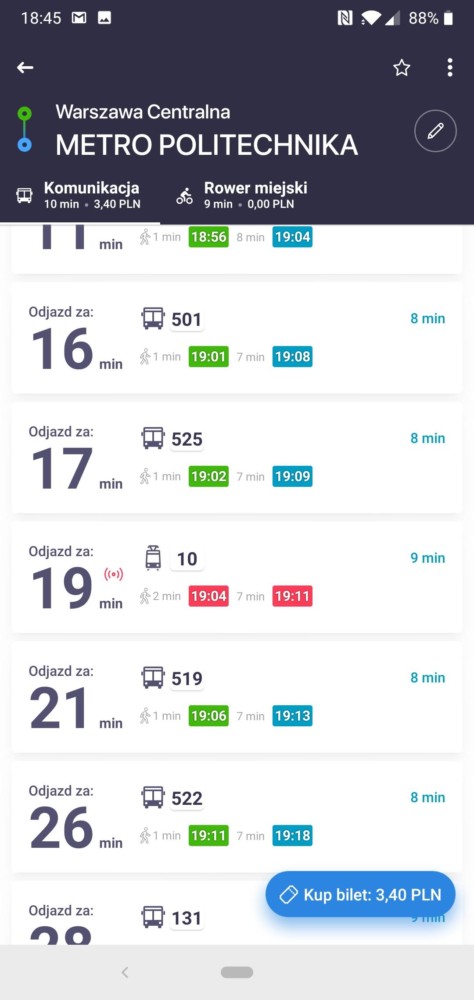Select departure time 19:04 red badge
This screenshot has width=474, height=1000.
[209, 596]
